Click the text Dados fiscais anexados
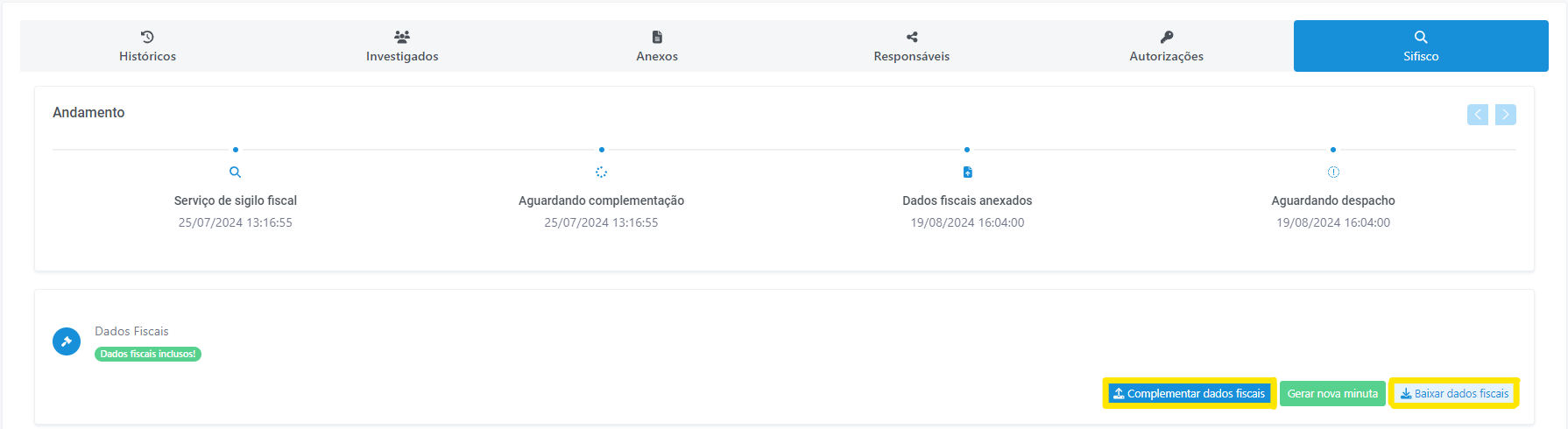1568x429 pixels. coord(967,200)
